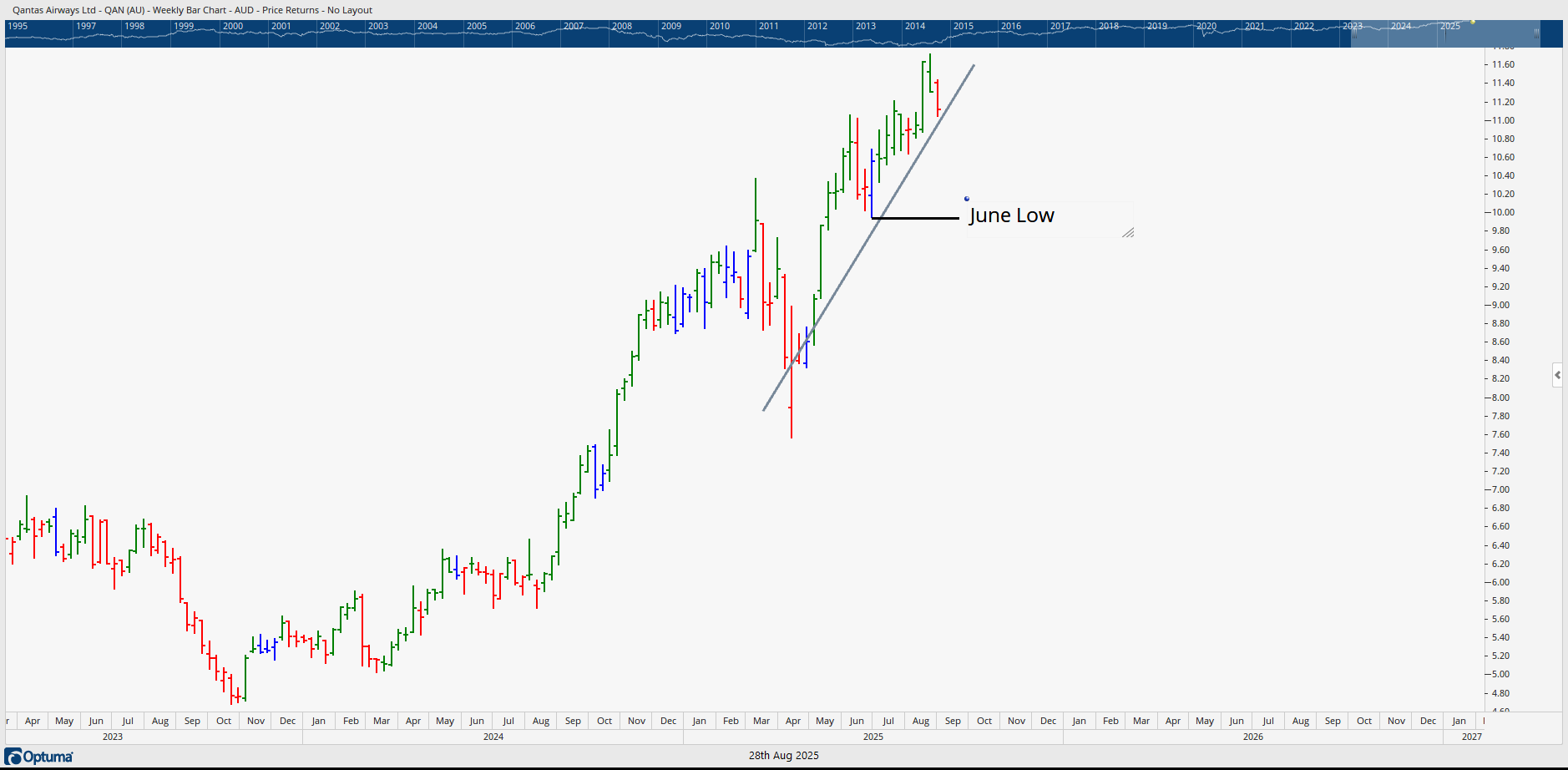This screenshot has width=1568, height=770.
Task: Click the 5.00 price scale label
Action: [x=1500, y=674]
